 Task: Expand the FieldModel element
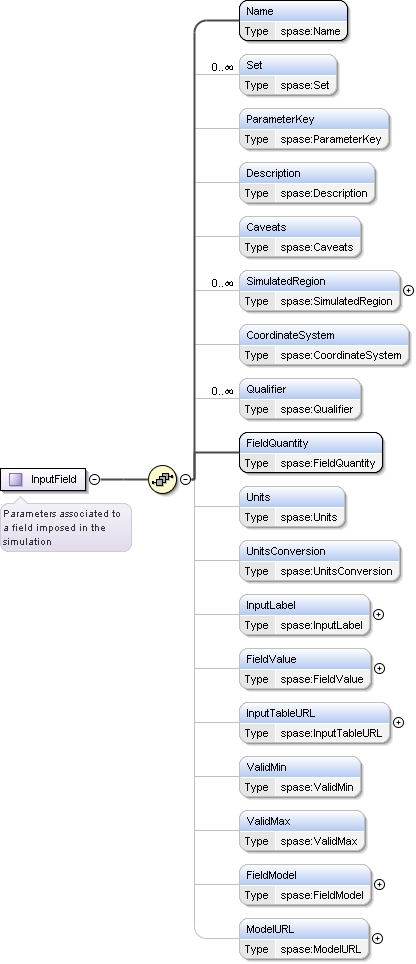380,884
